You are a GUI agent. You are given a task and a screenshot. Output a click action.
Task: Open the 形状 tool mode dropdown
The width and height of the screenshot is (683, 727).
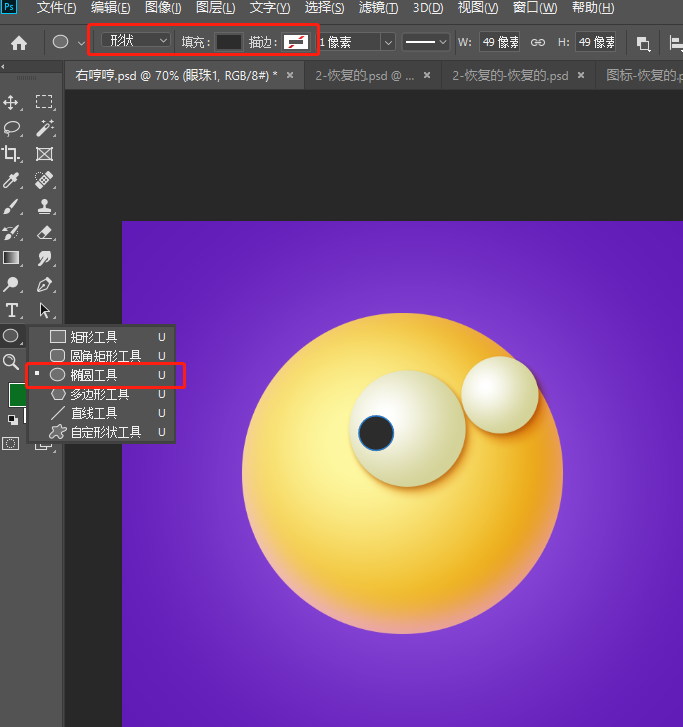[x=137, y=41]
